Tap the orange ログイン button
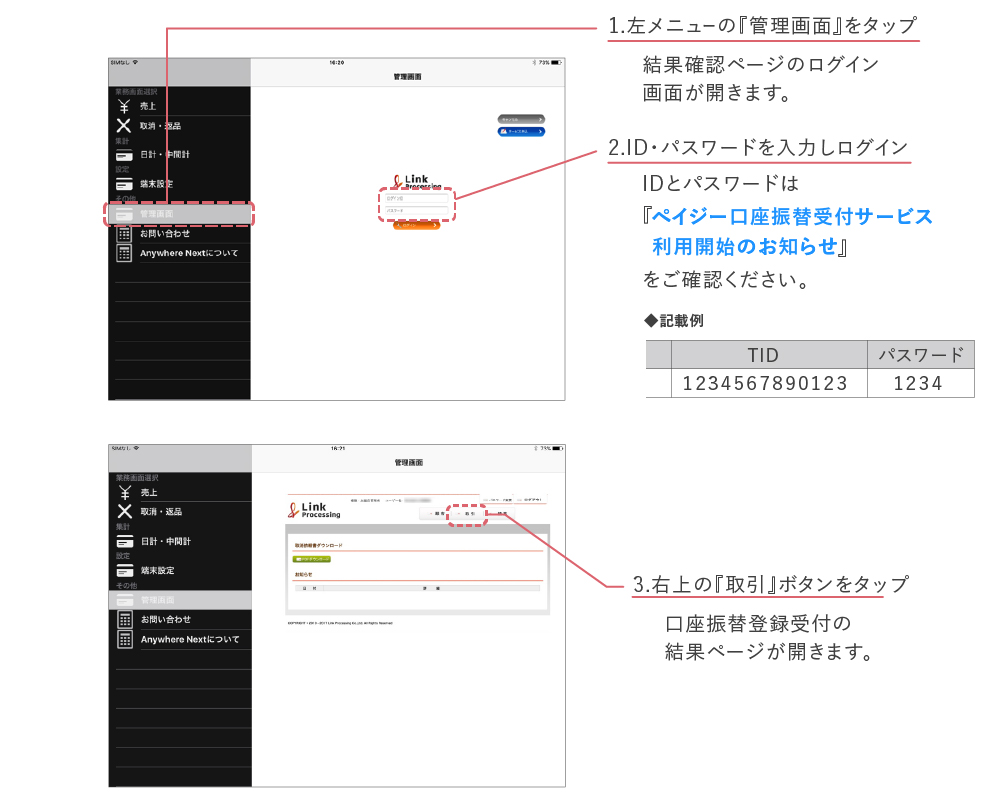1000x808 pixels. tap(416, 224)
